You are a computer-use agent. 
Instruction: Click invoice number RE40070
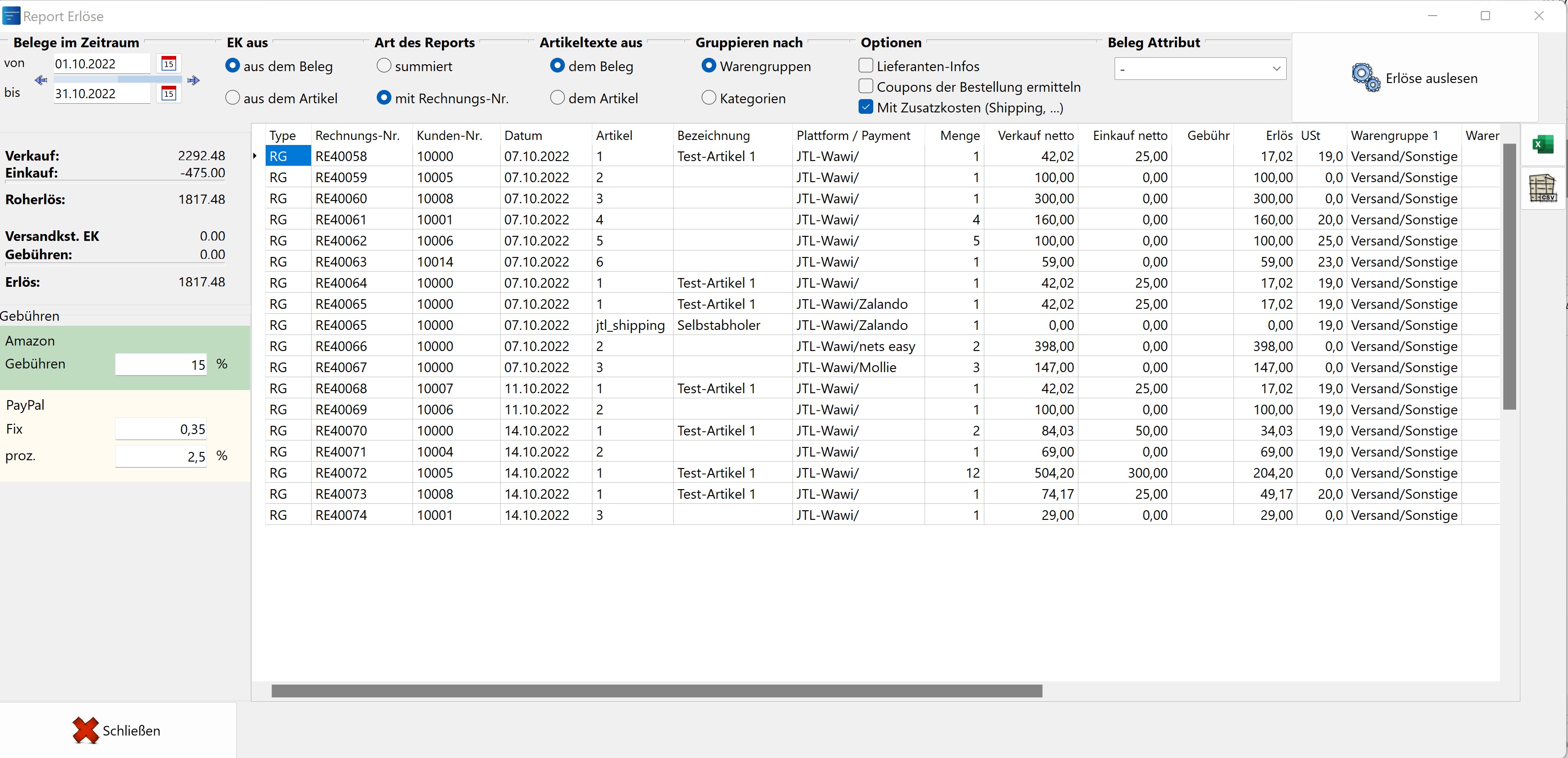point(362,430)
